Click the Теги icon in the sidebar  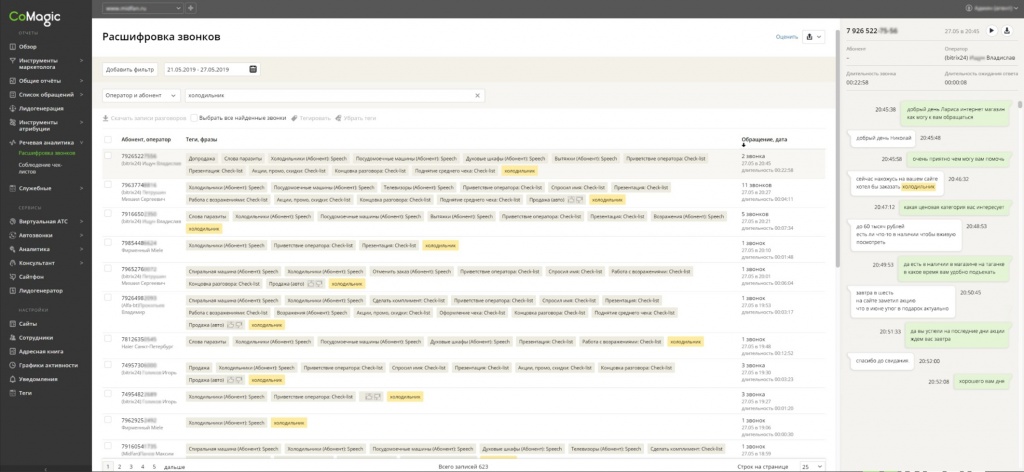click(10, 393)
